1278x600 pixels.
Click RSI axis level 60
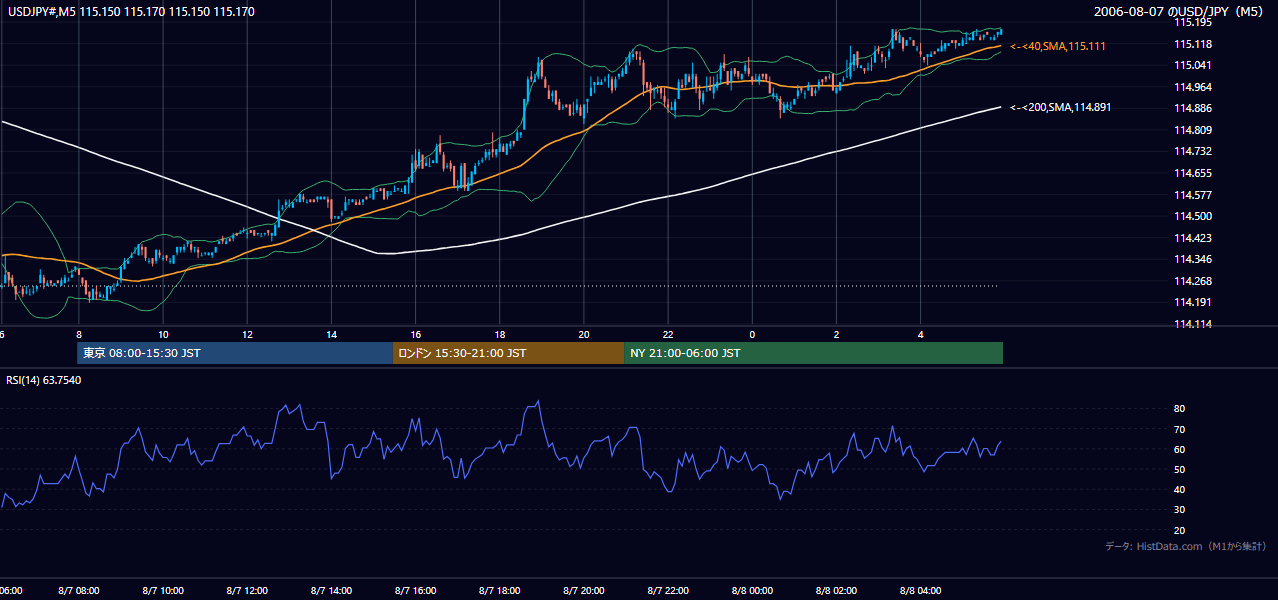click(x=1180, y=449)
